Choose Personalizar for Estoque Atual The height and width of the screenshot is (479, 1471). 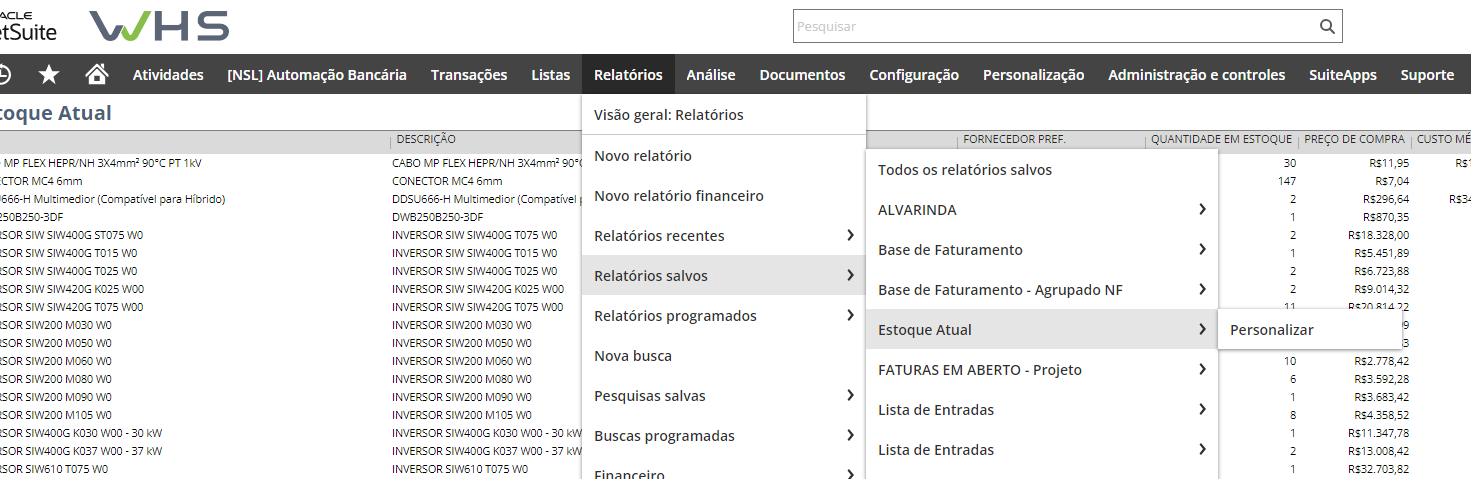[1272, 330]
